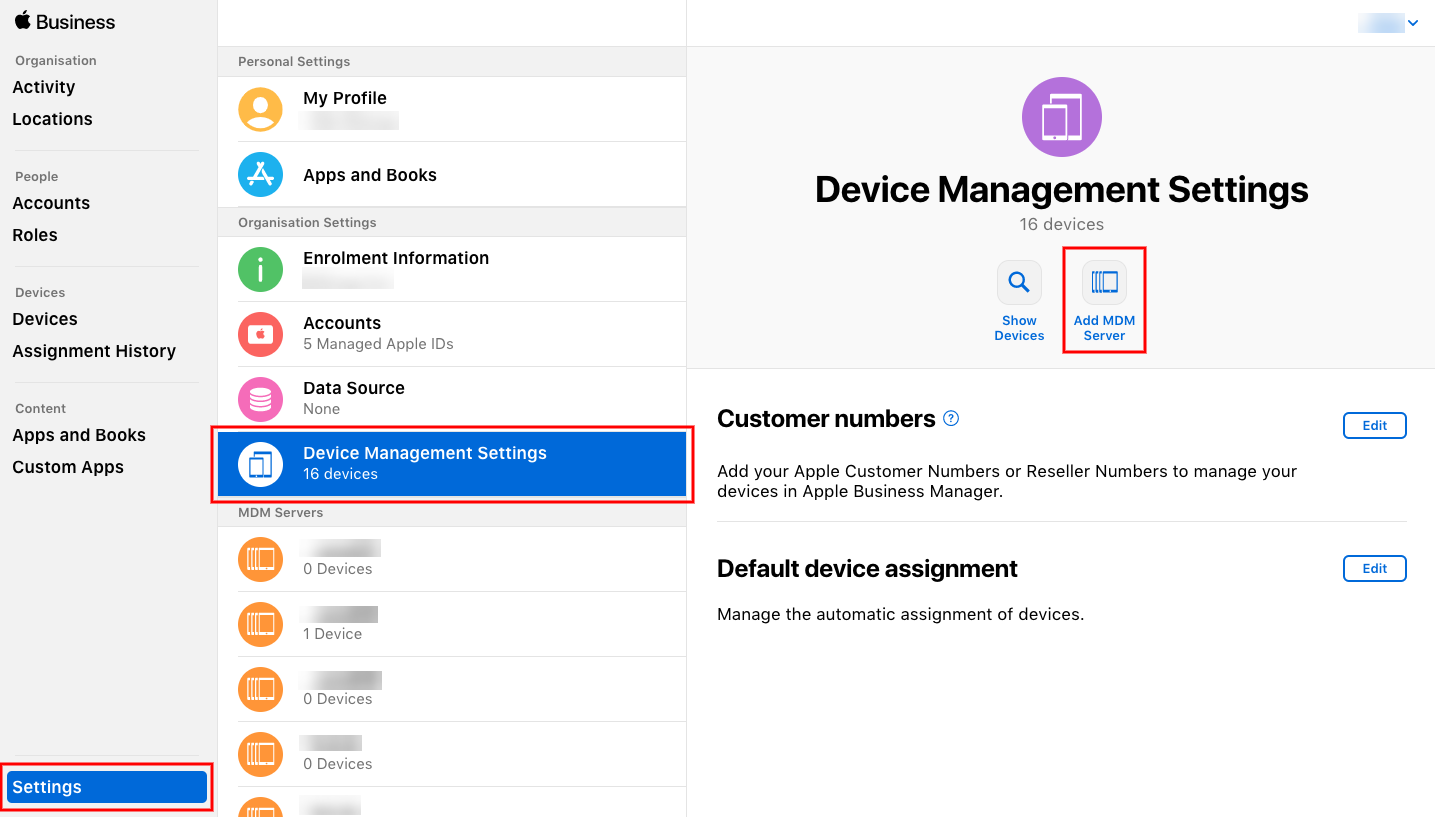Select Accounts with 5 Managed Apple IDs
This screenshot has width=1435, height=817.
coord(452,334)
